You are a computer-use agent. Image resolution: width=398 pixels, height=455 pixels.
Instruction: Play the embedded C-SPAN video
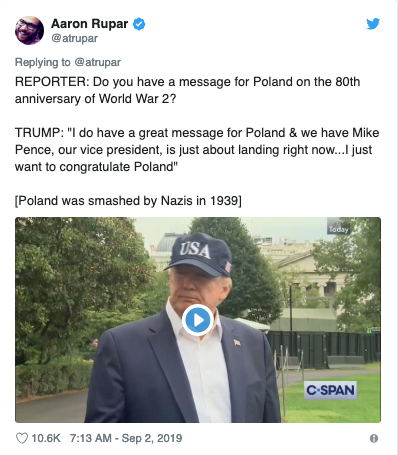198,320
